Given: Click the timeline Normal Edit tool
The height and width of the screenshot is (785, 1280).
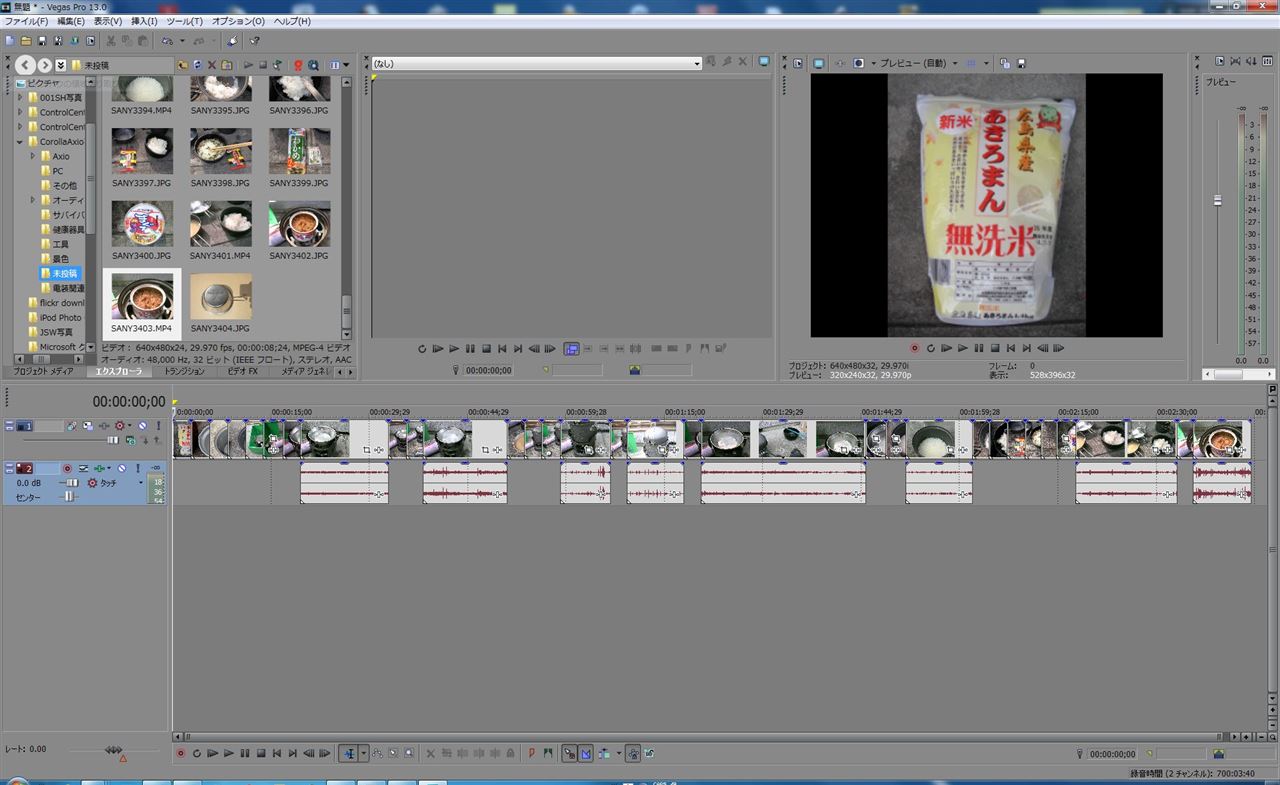Looking at the screenshot, I should (349, 753).
